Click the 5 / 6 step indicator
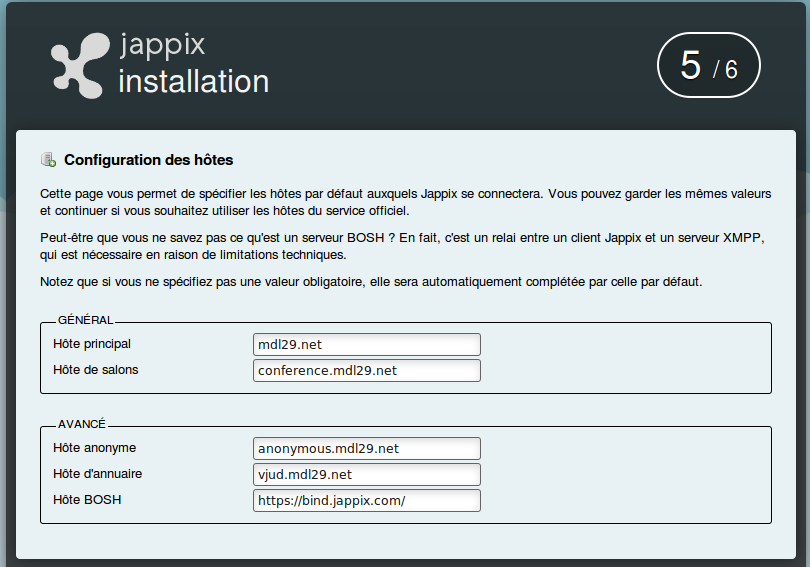Viewport: 810px width, 567px height. 708,66
